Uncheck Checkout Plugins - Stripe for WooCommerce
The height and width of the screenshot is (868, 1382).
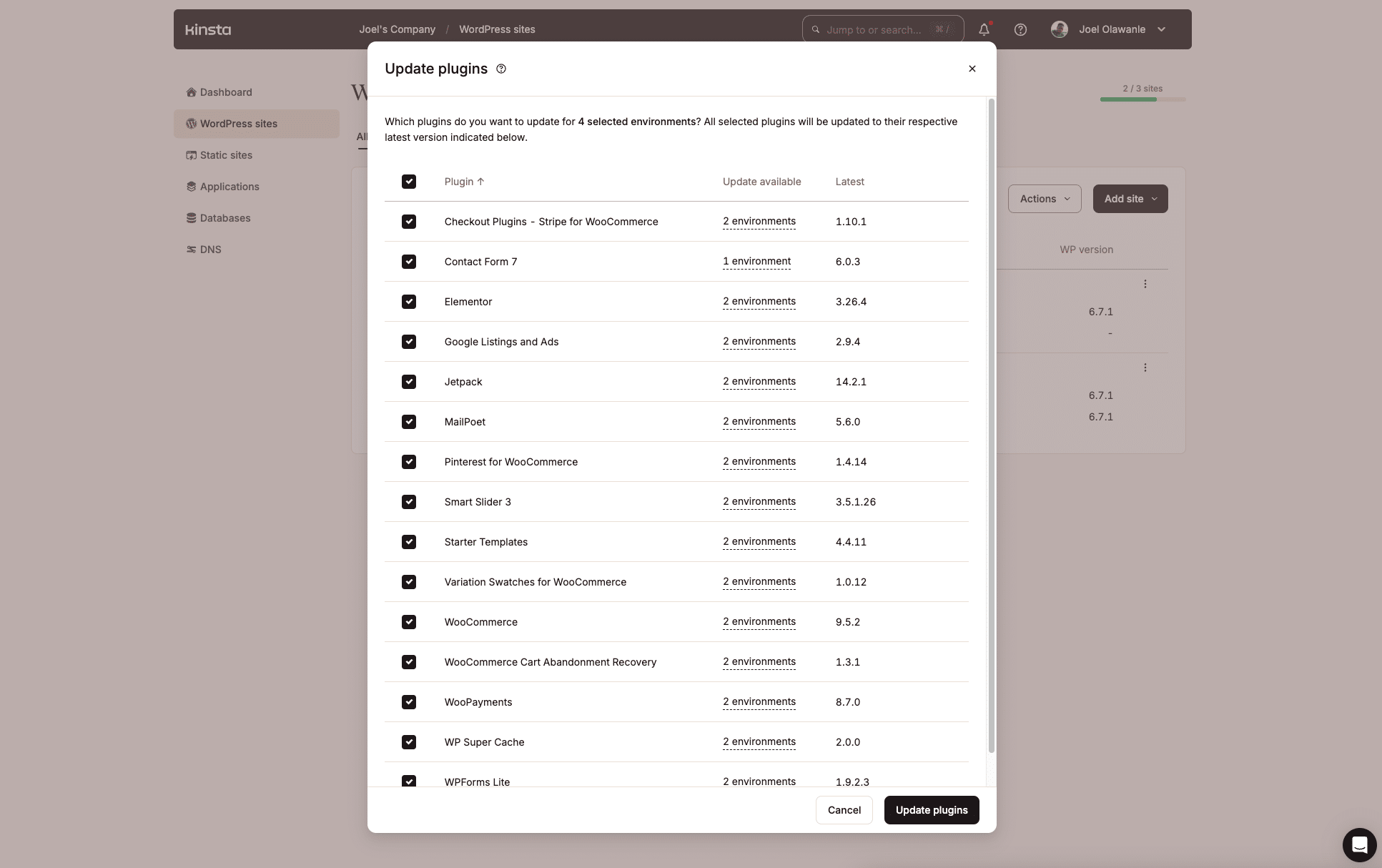coord(409,222)
